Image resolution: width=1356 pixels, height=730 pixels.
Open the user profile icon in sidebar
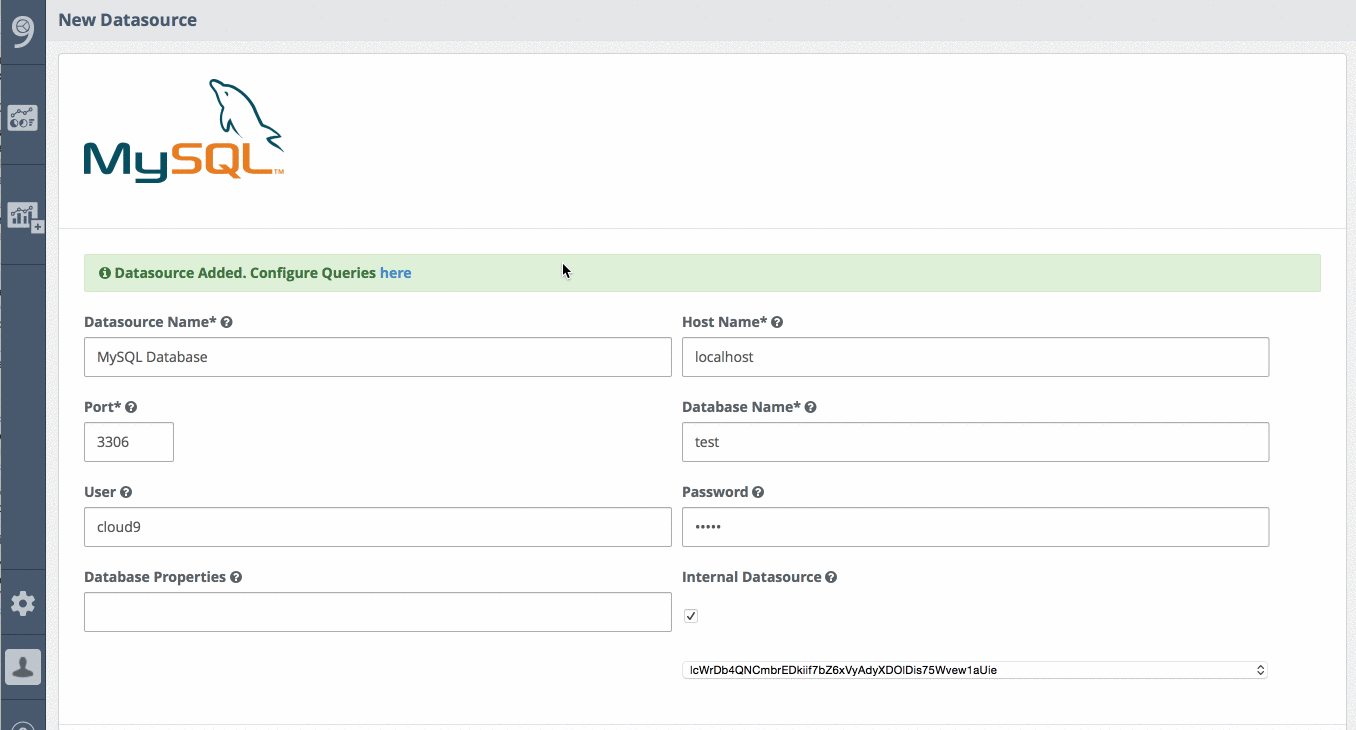[22, 666]
